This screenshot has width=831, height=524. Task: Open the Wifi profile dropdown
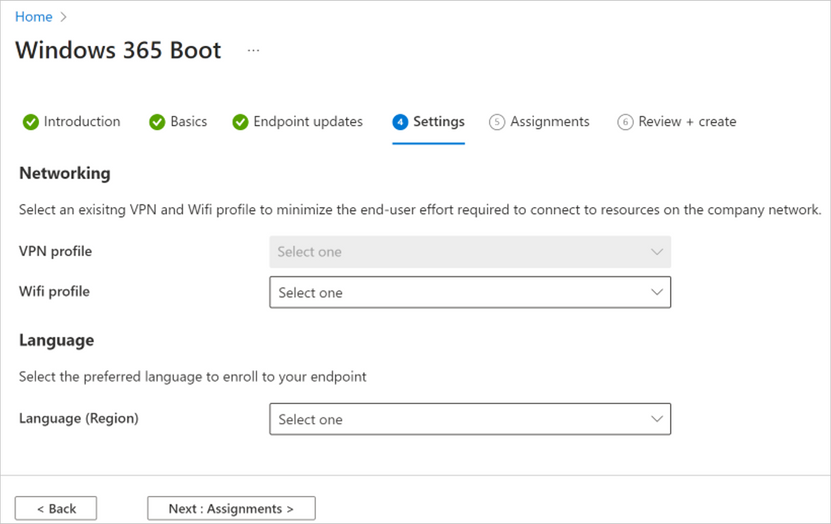(469, 292)
